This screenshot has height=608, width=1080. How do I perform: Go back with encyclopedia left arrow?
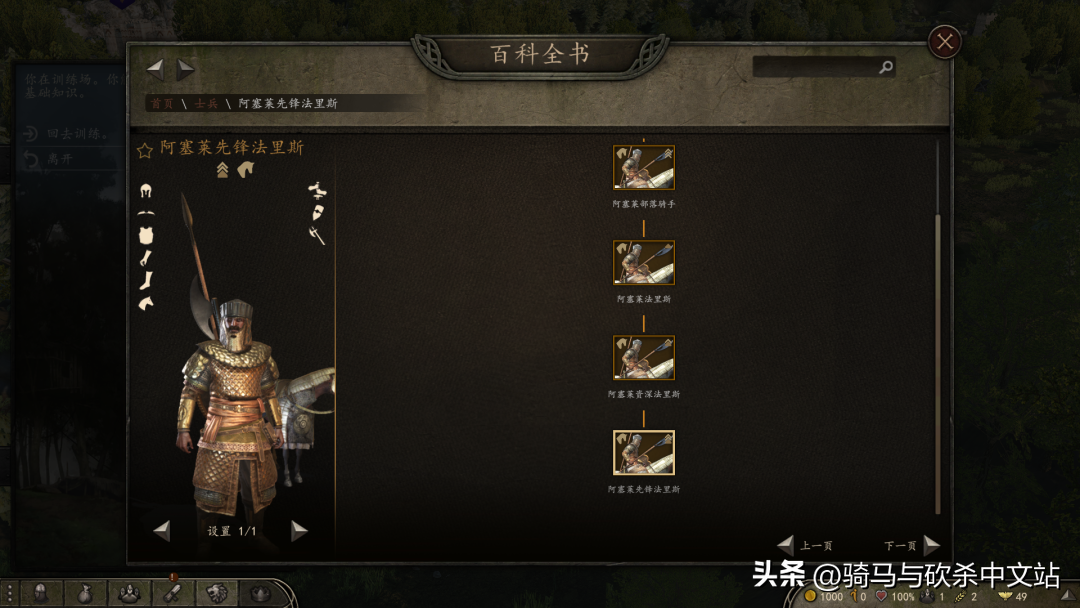pyautogui.click(x=155, y=69)
